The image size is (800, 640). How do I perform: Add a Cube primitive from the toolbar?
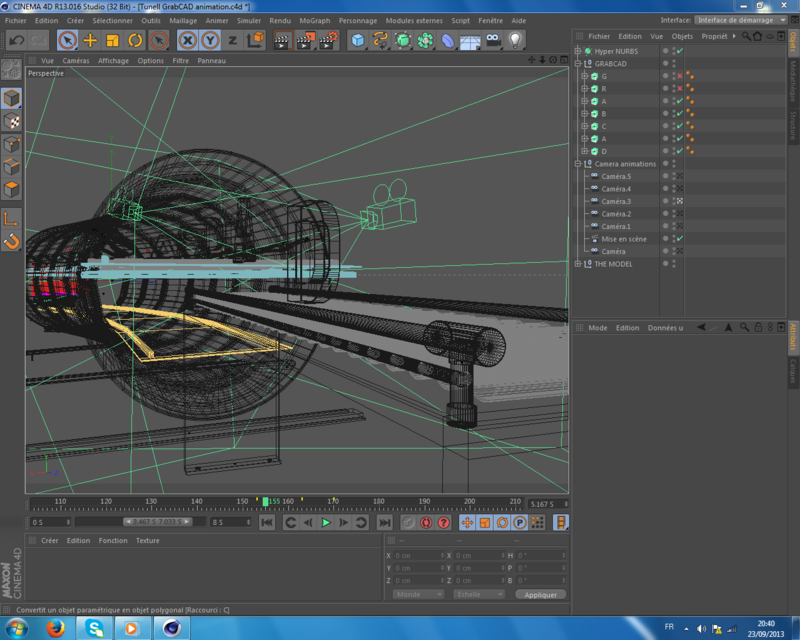pyautogui.click(x=356, y=38)
